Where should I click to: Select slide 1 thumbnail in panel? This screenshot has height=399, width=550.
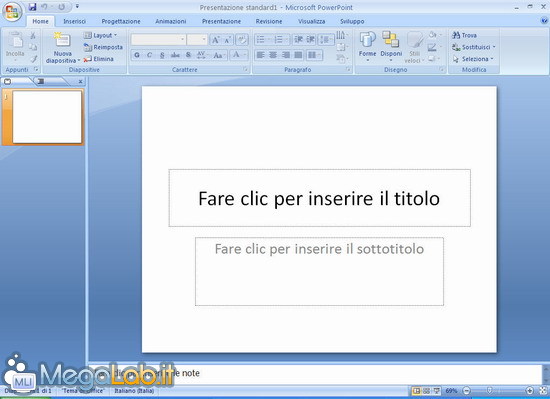point(47,117)
